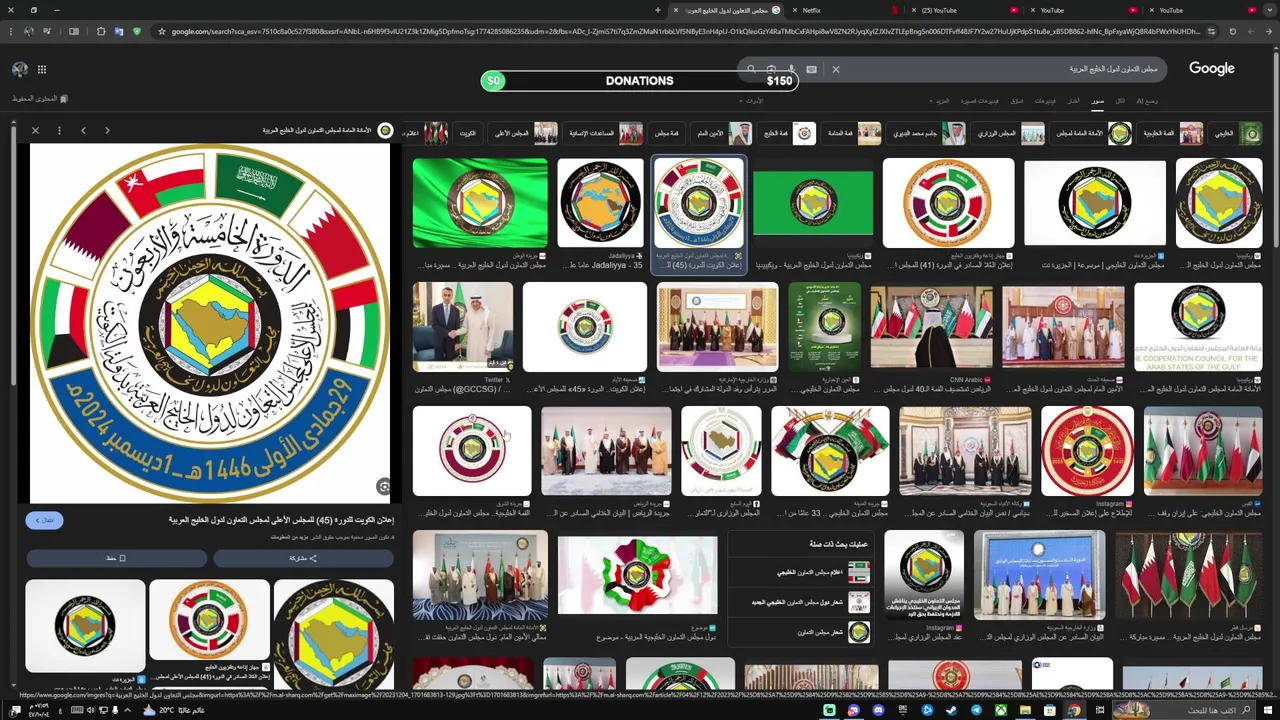This screenshot has width=1280, height=720.
Task: Bookmark this page with star icon
Action: click(x=161, y=31)
